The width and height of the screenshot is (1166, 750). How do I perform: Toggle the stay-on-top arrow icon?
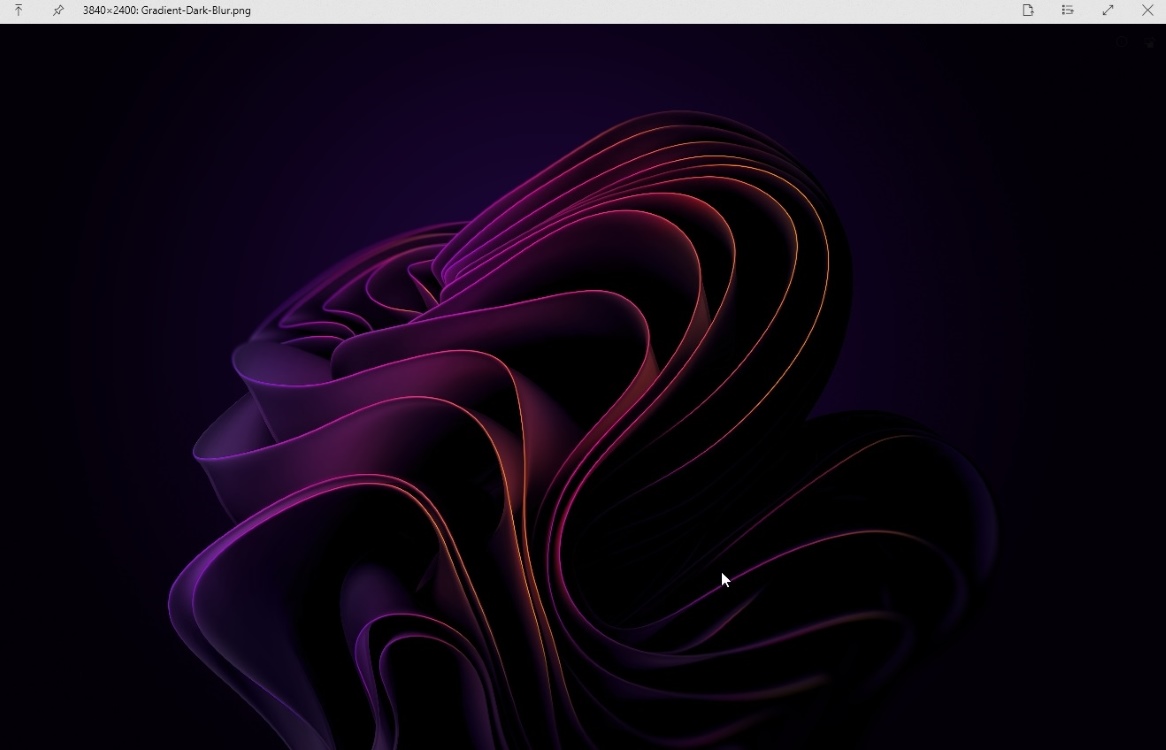coord(18,10)
